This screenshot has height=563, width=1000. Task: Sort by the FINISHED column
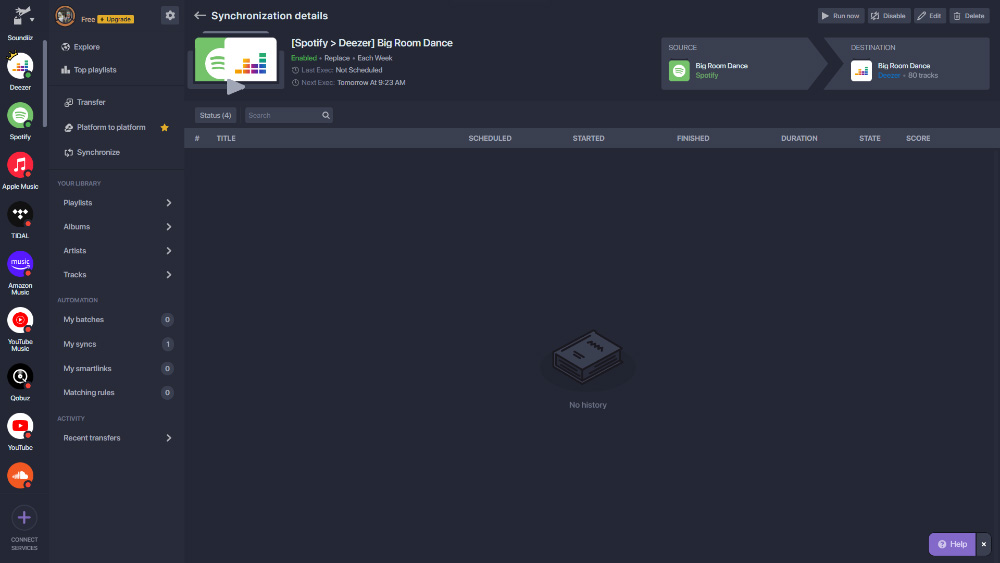pyautogui.click(x=693, y=138)
